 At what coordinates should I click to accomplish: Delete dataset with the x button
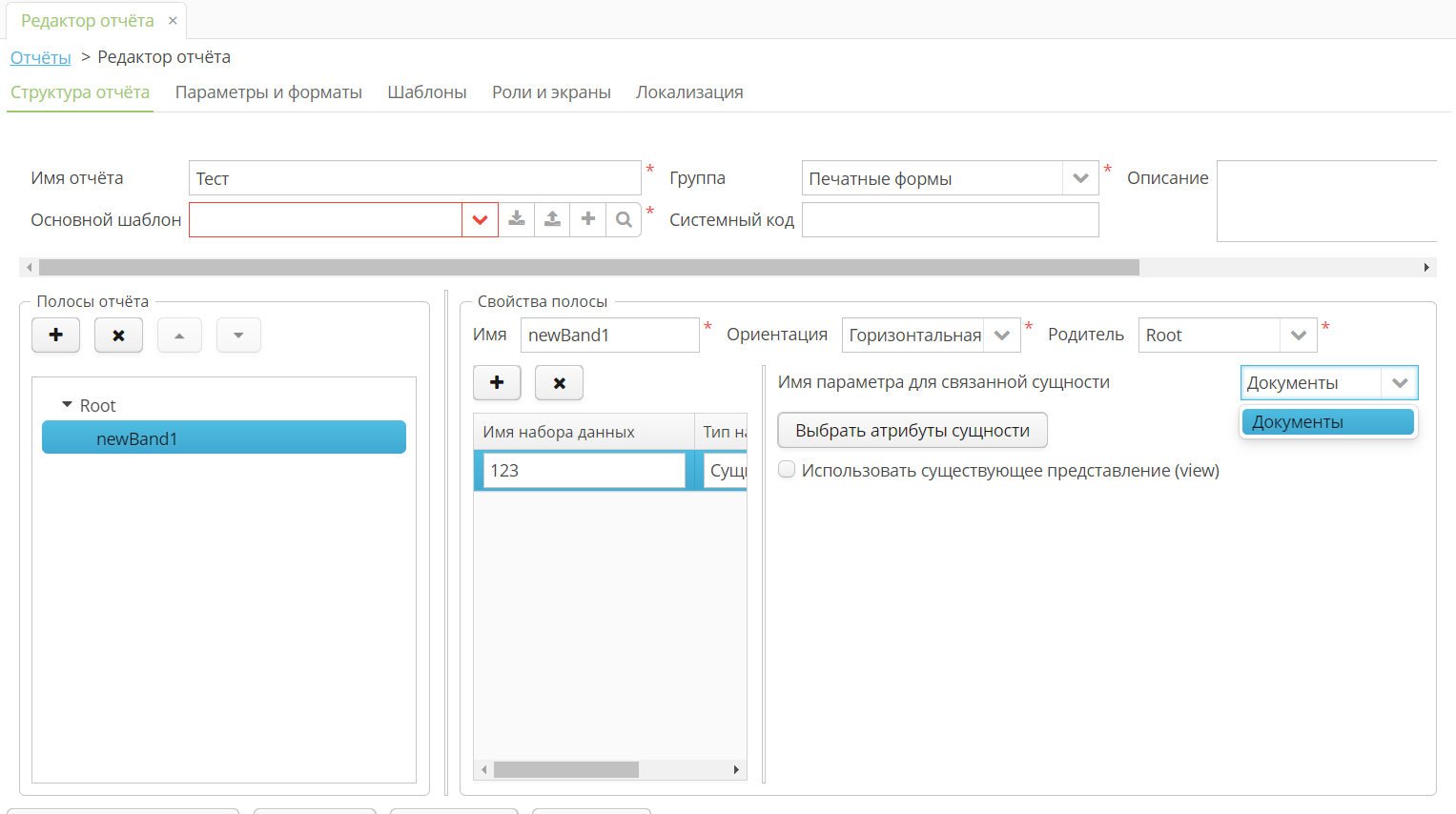tap(559, 382)
